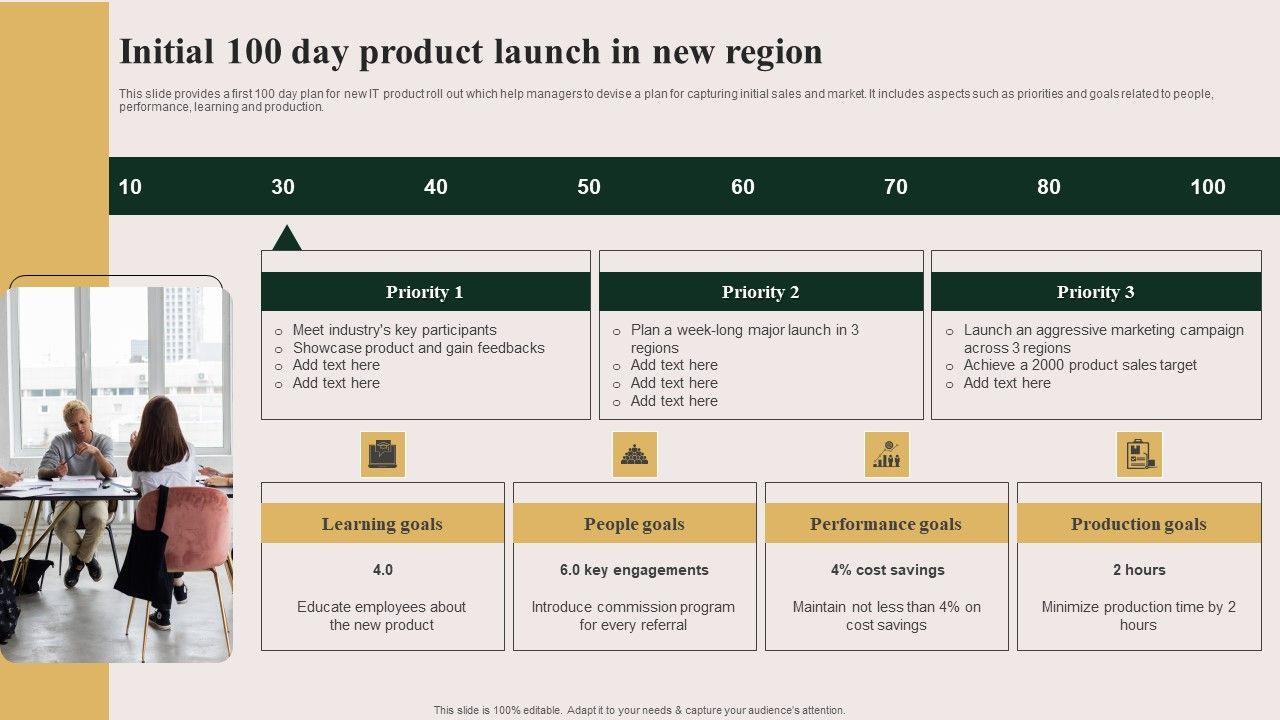Click the Learning goals laptop icon

383,454
